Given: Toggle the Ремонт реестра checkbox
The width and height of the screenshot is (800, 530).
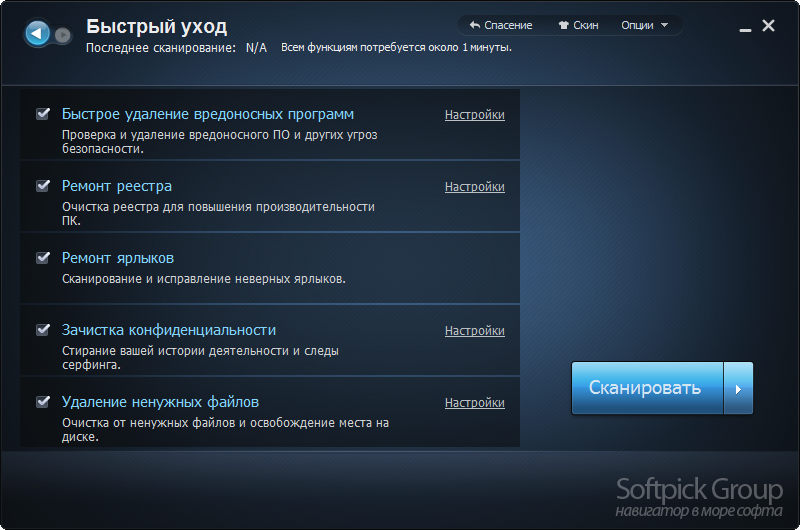Looking at the screenshot, I should 43,186.
